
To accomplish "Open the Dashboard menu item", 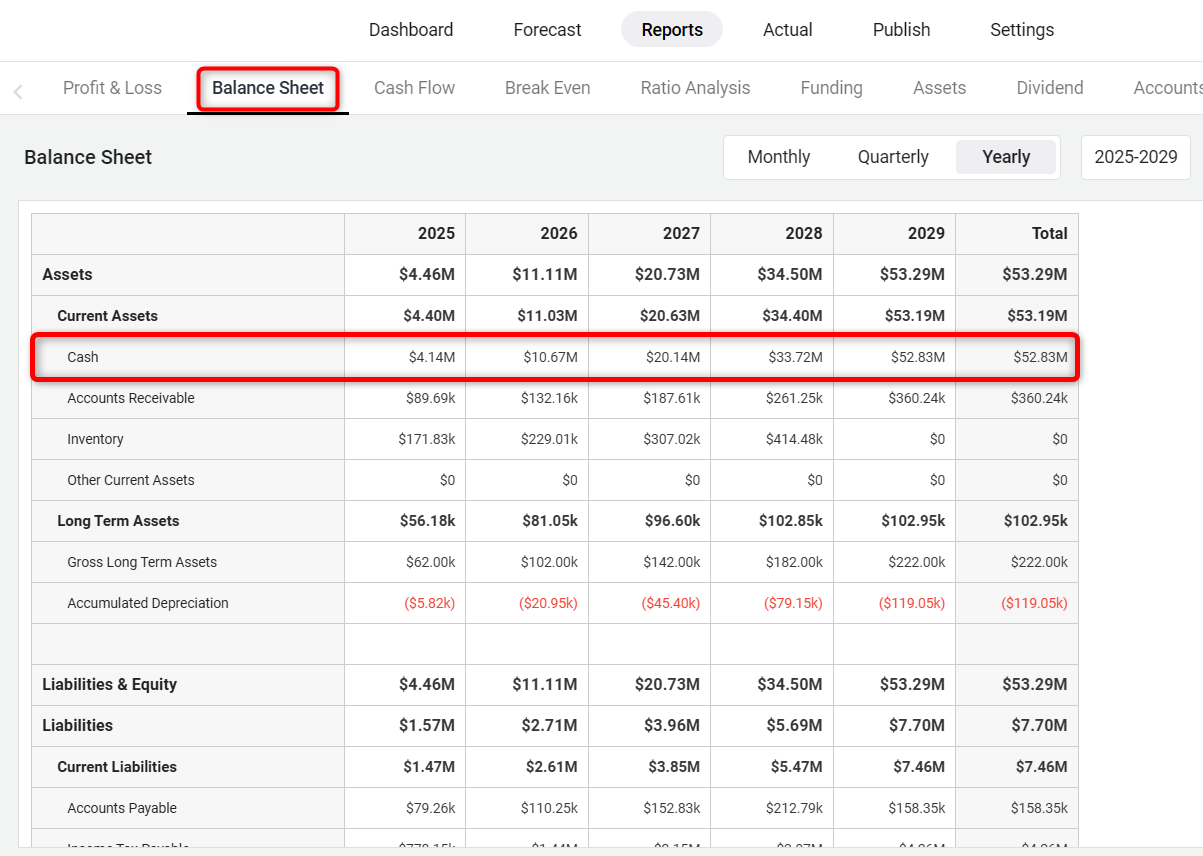I will (411, 30).
